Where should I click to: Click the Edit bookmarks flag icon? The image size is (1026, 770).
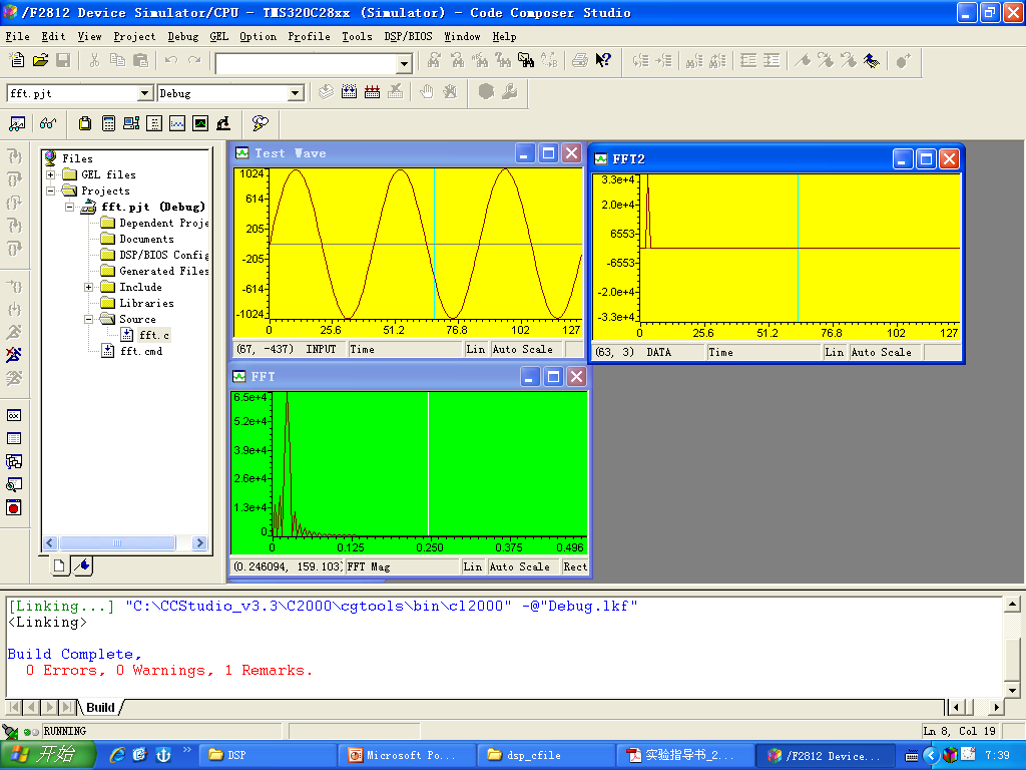pyautogui.click(x=871, y=61)
